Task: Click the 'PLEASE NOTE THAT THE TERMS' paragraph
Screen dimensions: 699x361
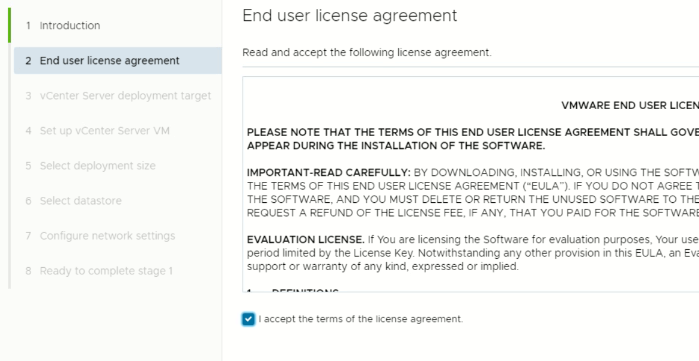Action: point(473,139)
